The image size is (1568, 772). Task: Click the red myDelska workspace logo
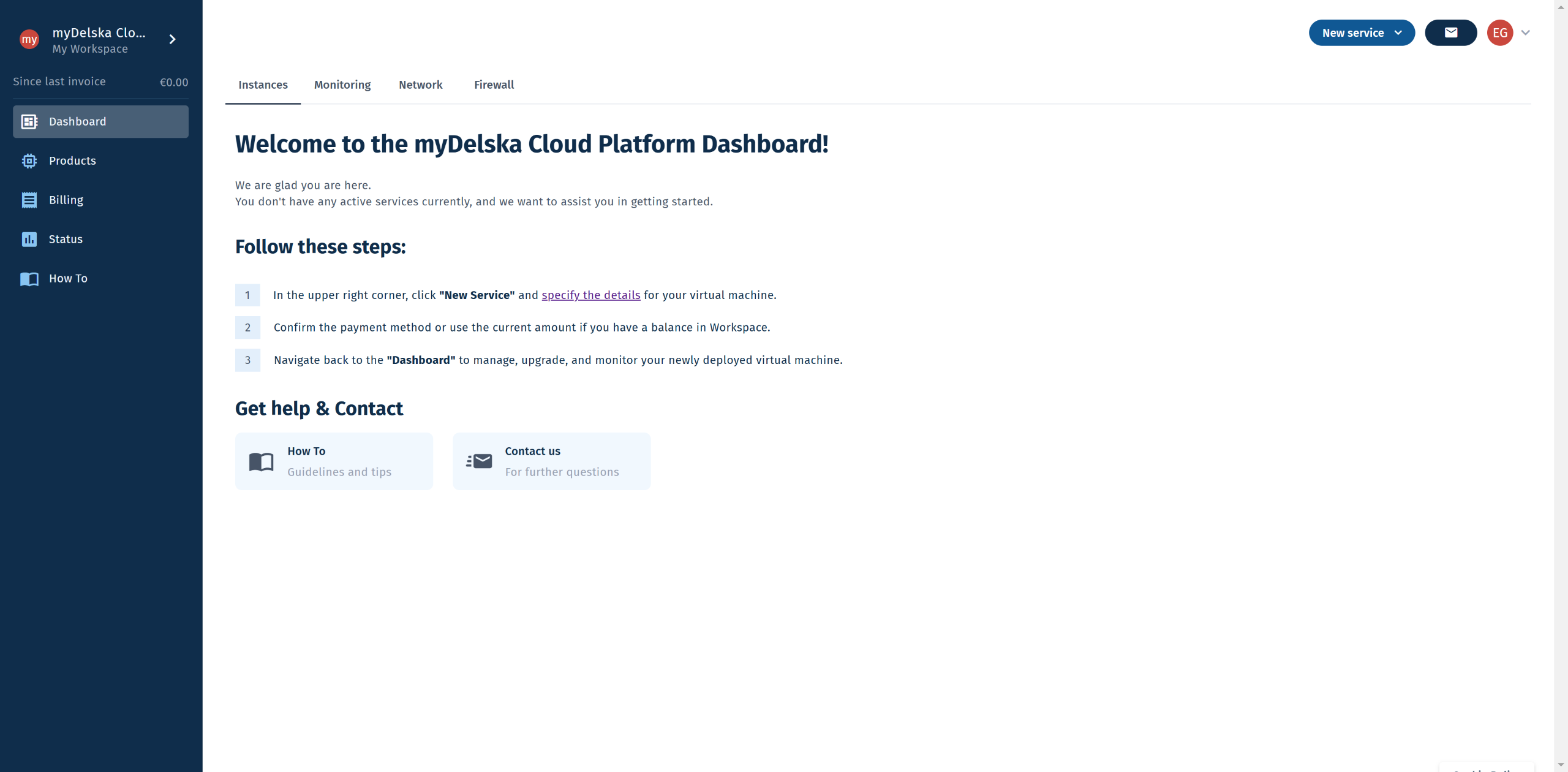tap(29, 39)
